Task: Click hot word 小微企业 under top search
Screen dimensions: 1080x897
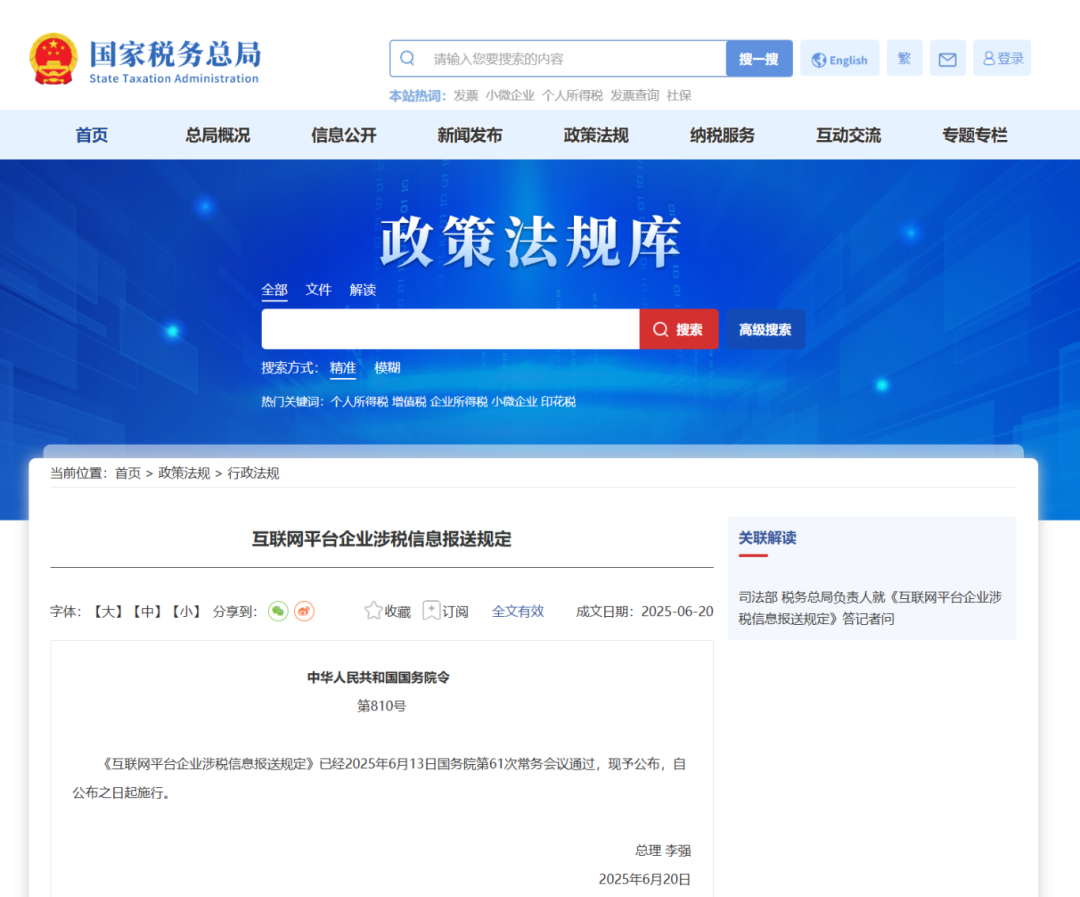Action: [510, 95]
